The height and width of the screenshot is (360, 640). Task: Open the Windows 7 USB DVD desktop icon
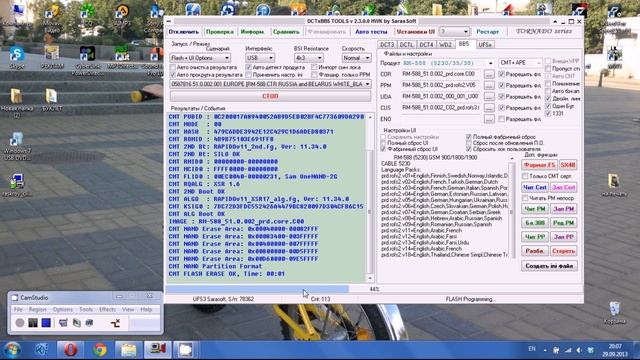coord(16,146)
